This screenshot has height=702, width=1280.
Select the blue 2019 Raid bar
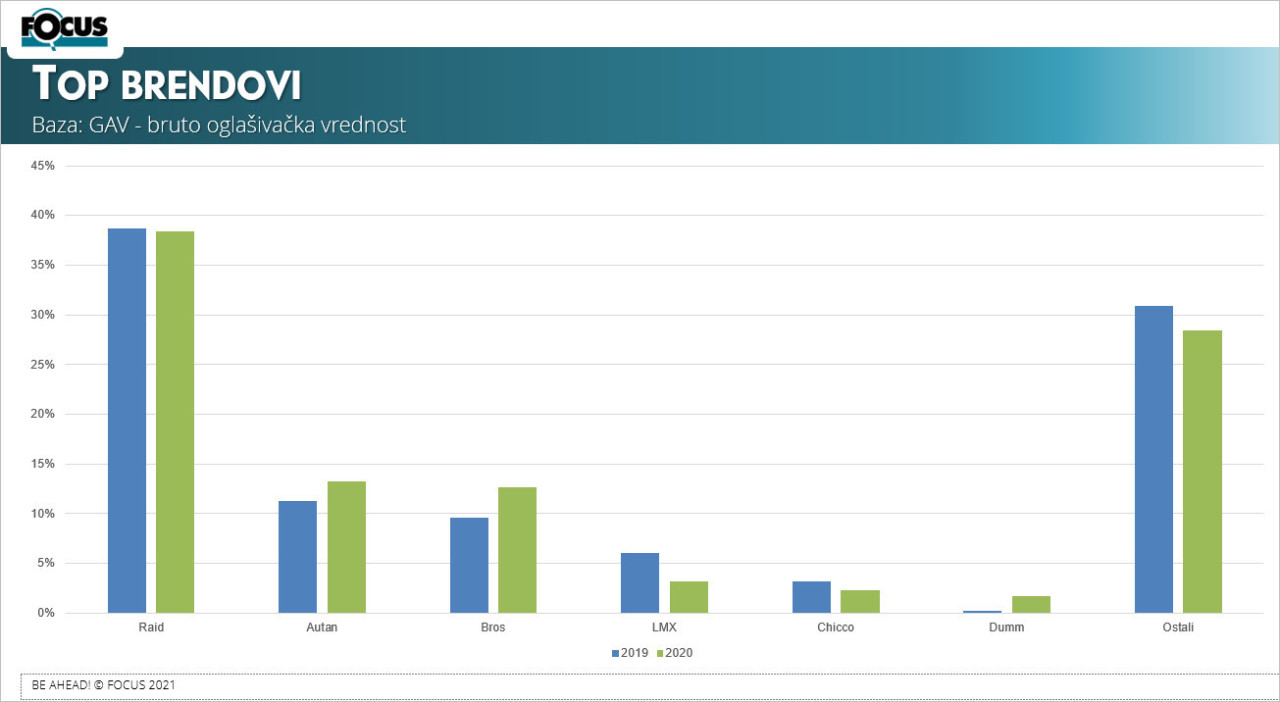tap(127, 420)
